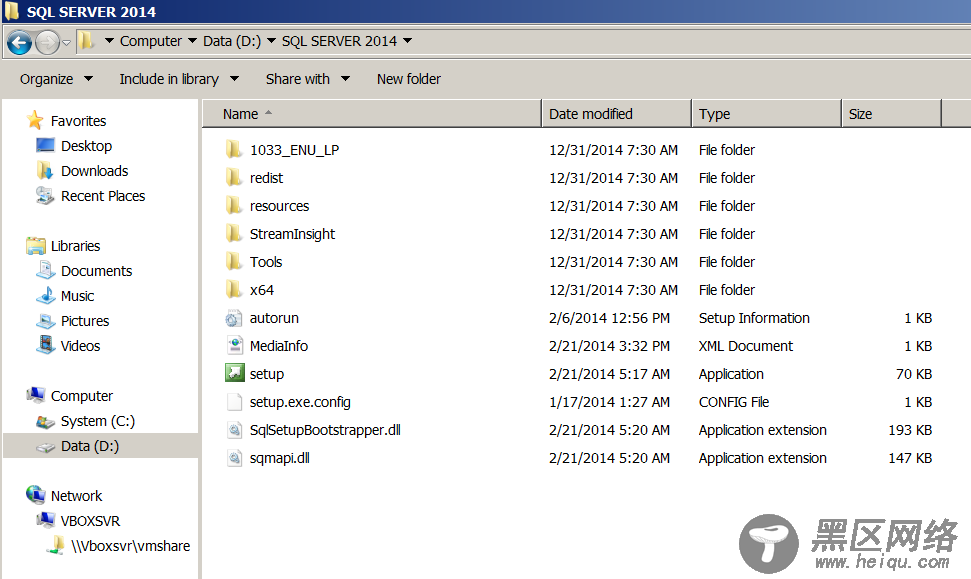The image size is (971, 579).
Task: Click the Network label in navigation pane
Action: click(76, 495)
